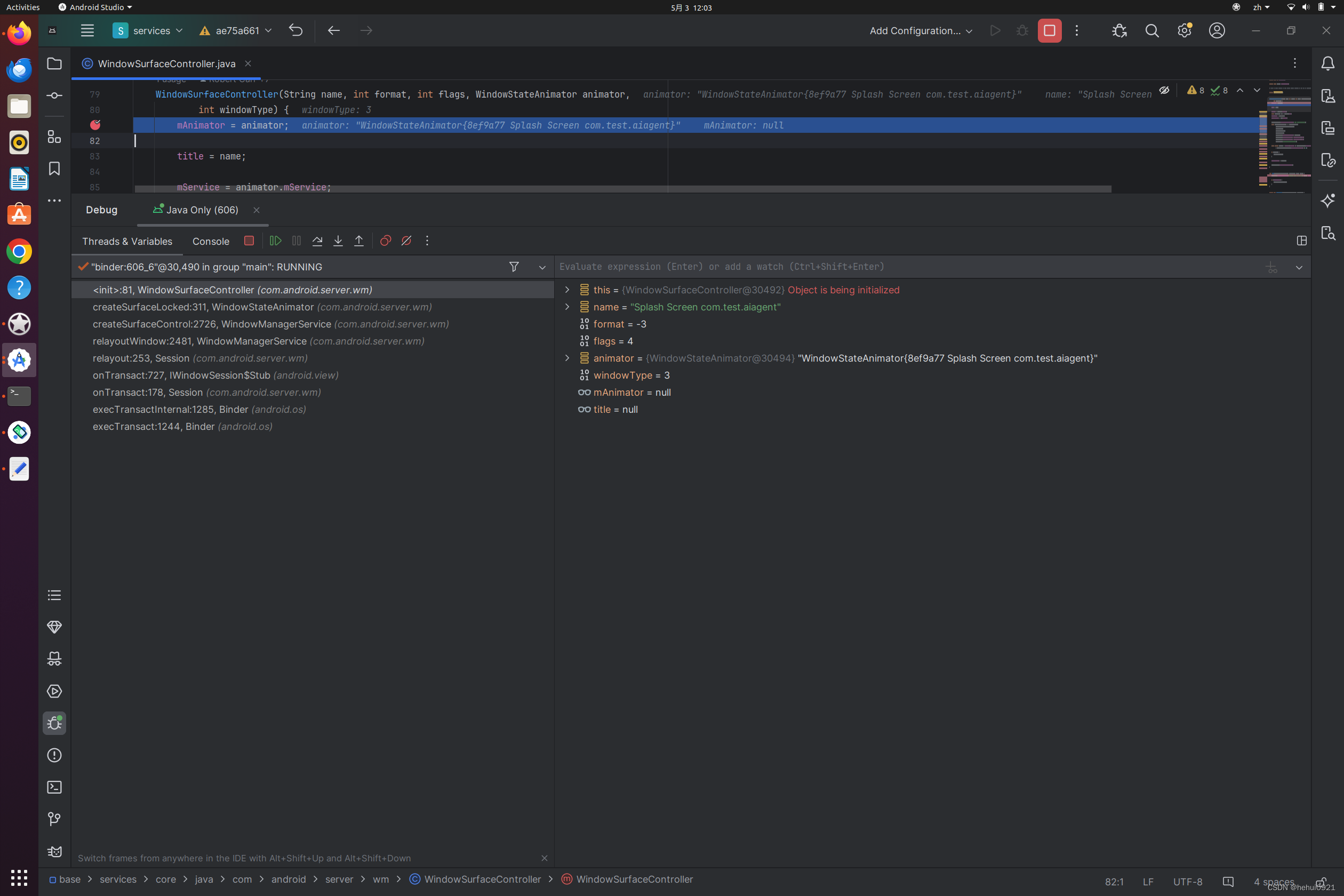Open the account profile icon

pyautogui.click(x=1217, y=30)
